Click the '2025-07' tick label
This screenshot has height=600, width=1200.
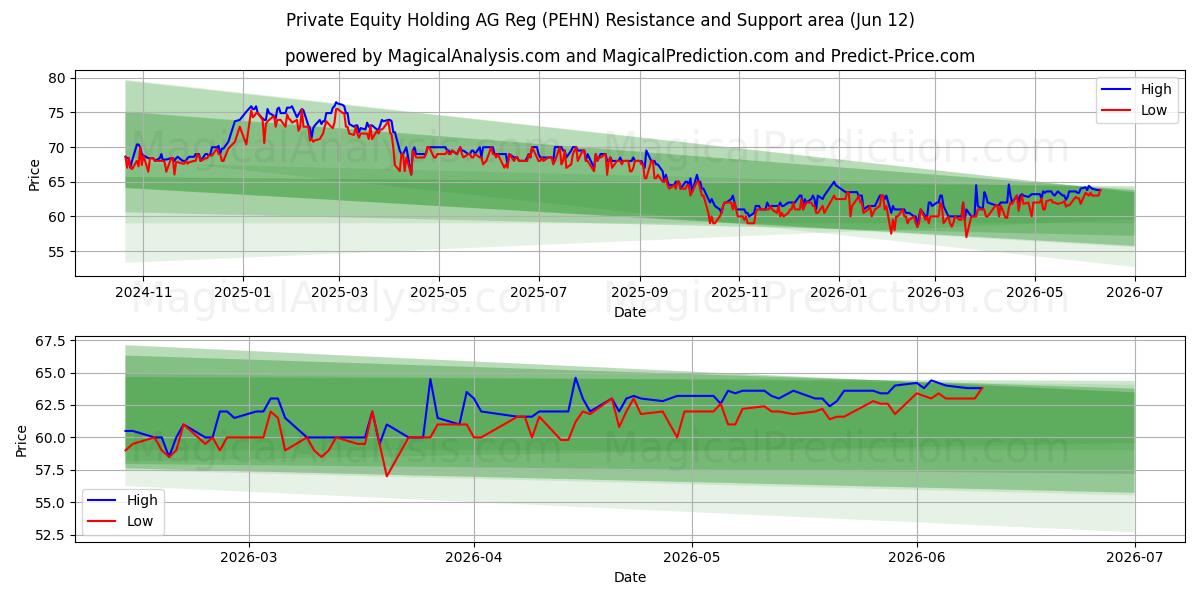[x=538, y=292]
